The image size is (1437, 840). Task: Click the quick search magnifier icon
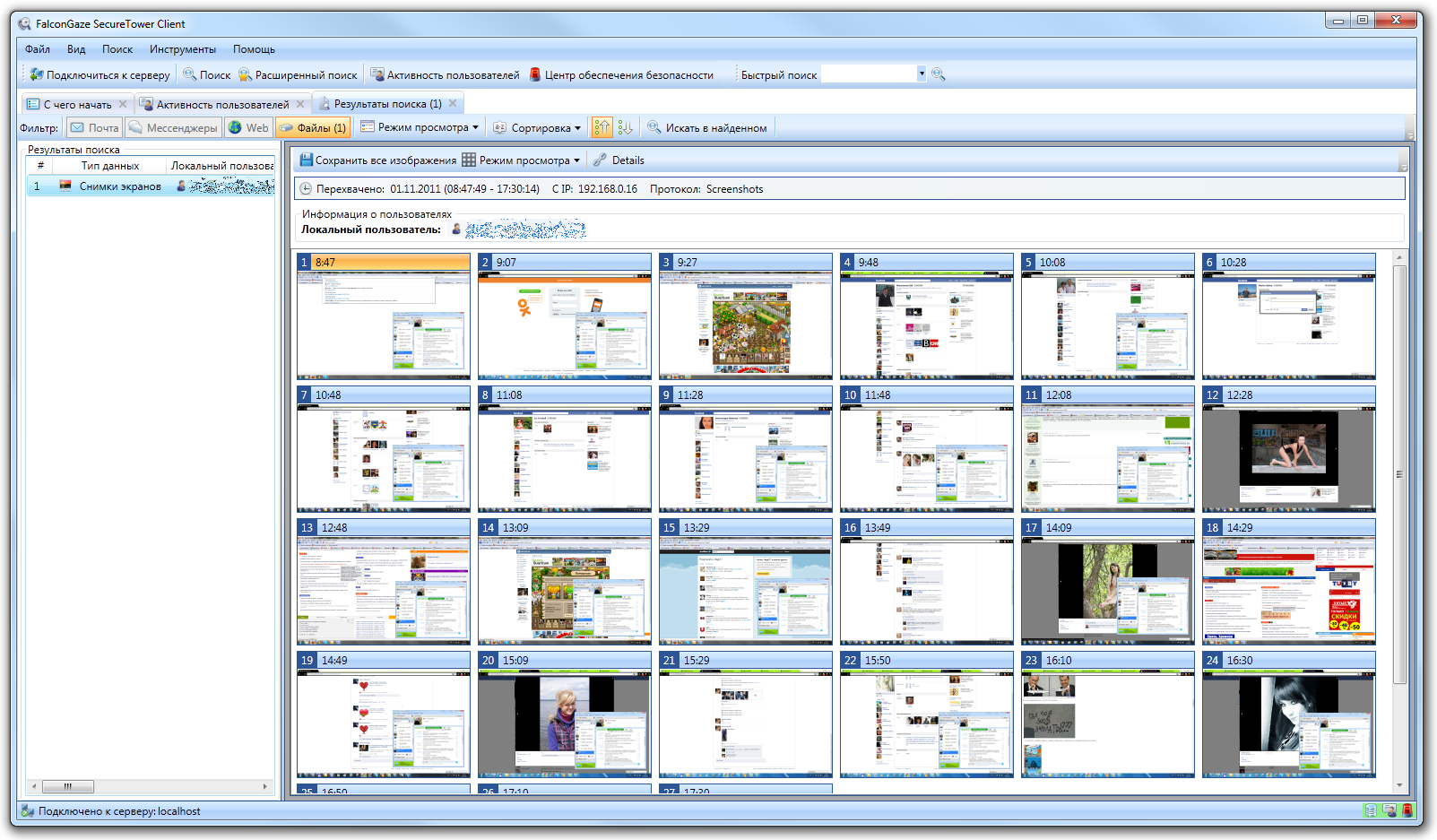point(938,74)
